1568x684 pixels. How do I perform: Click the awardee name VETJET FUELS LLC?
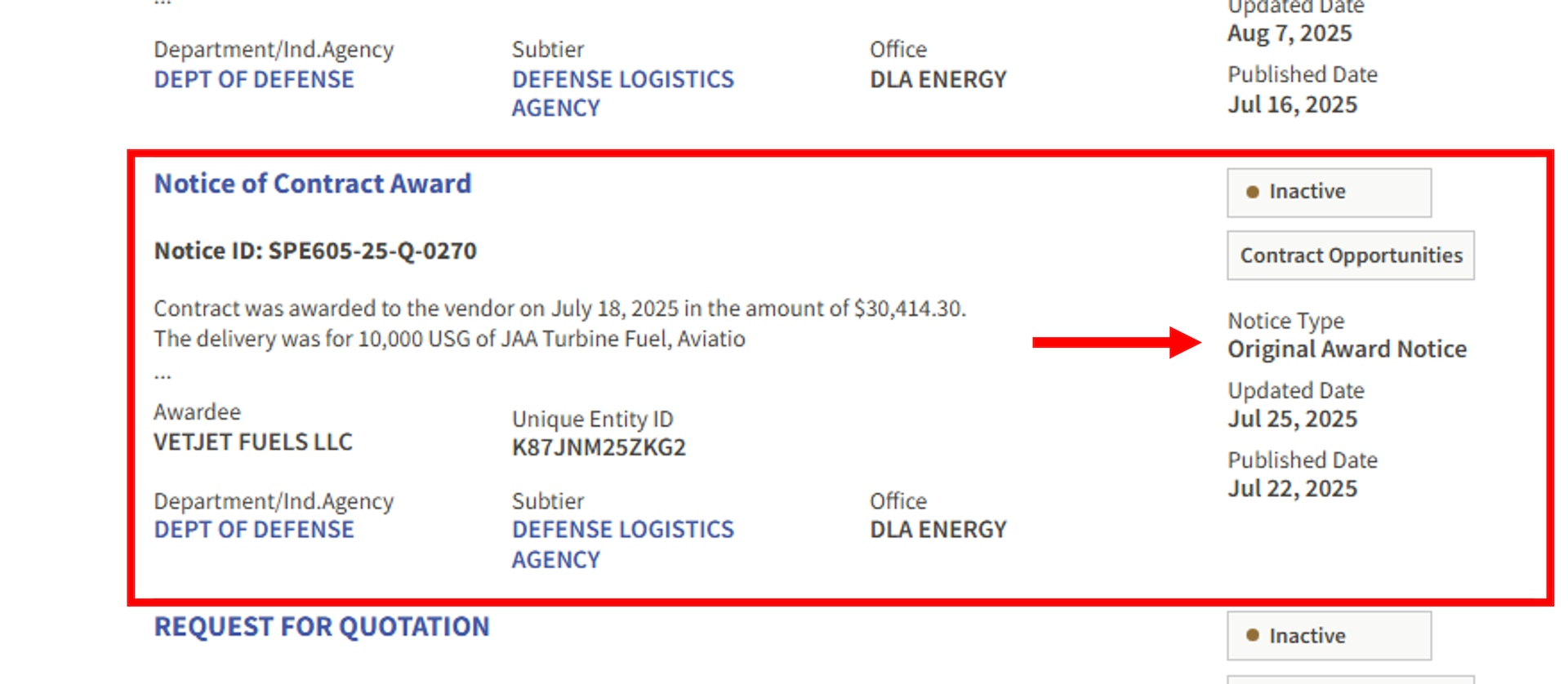click(x=253, y=442)
